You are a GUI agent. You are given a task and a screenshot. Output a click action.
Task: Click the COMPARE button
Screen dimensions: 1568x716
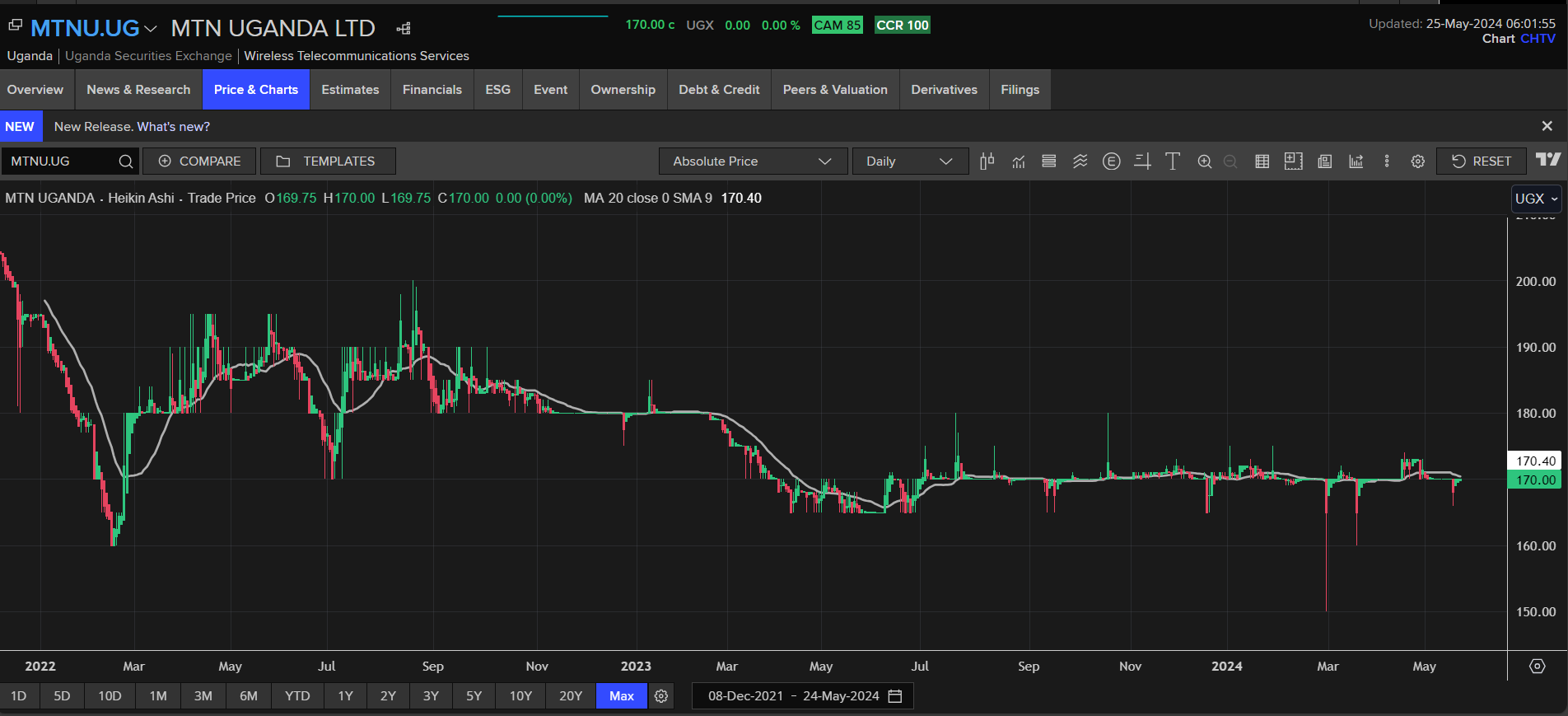coord(199,161)
